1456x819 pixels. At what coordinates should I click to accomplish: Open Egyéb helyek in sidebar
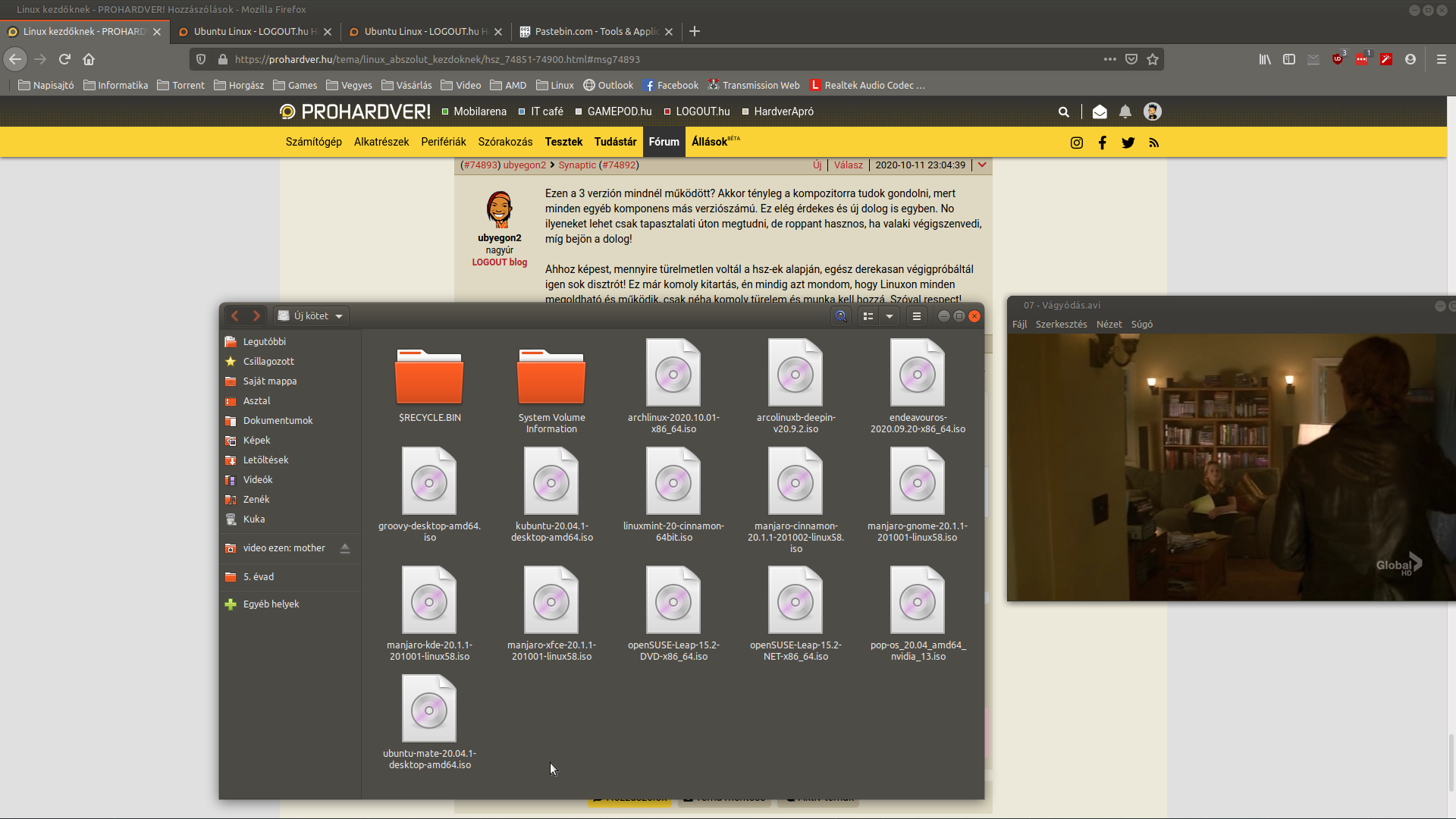coord(271,604)
